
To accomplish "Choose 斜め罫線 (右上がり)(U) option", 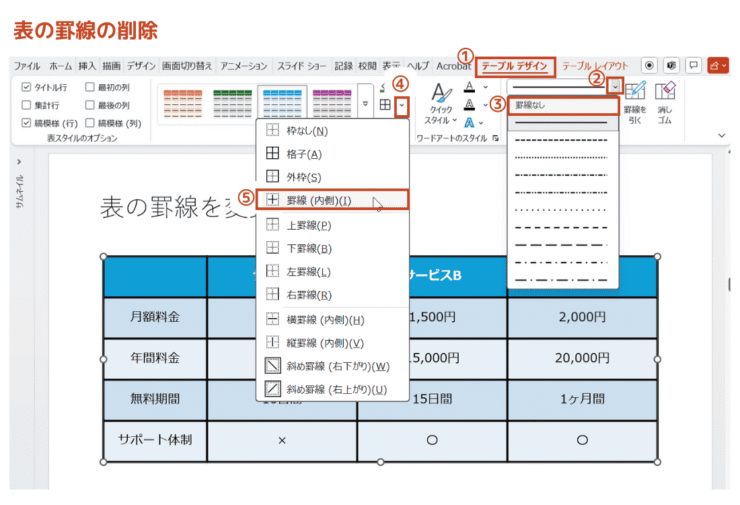I will (x=332, y=389).
